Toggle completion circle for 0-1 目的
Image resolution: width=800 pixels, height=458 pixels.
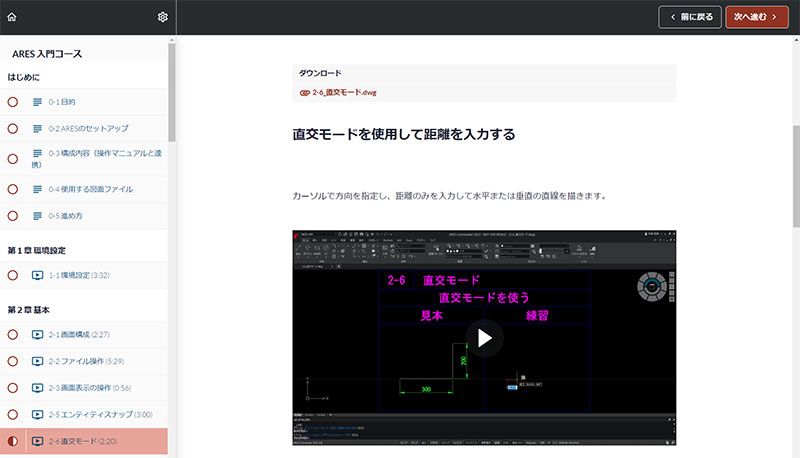click(x=13, y=102)
